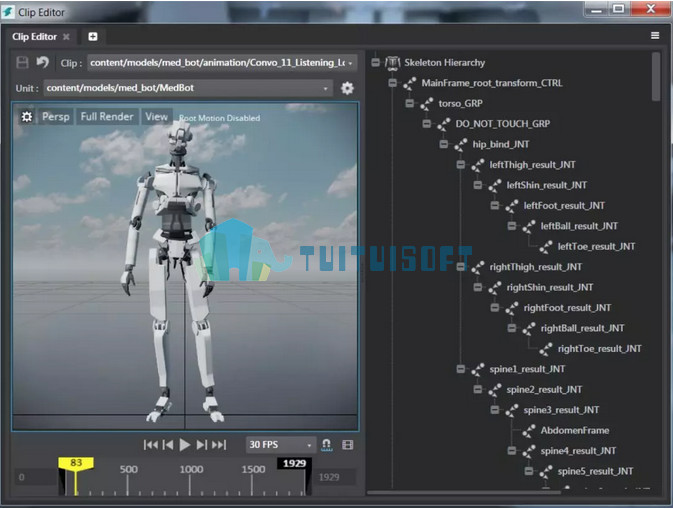Click the yellow frame 83 playhead marker
Image resolution: width=673 pixels, height=509 pixels.
coord(76,463)
